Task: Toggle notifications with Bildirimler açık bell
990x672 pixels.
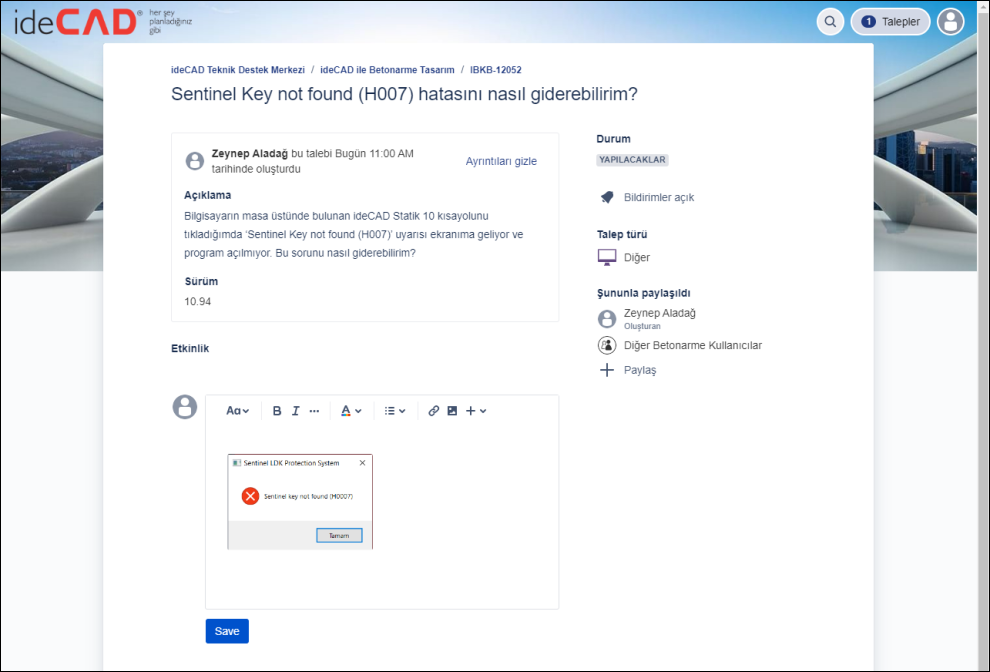Action: point(645,197)
